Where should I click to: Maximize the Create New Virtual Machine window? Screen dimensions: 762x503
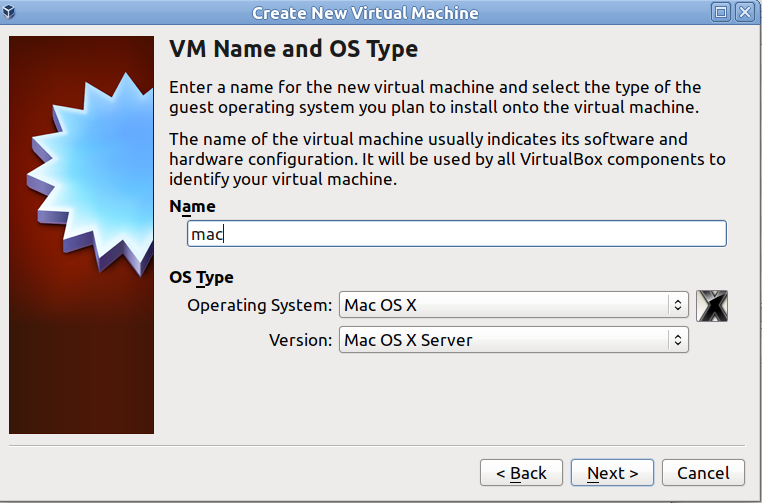722,13
